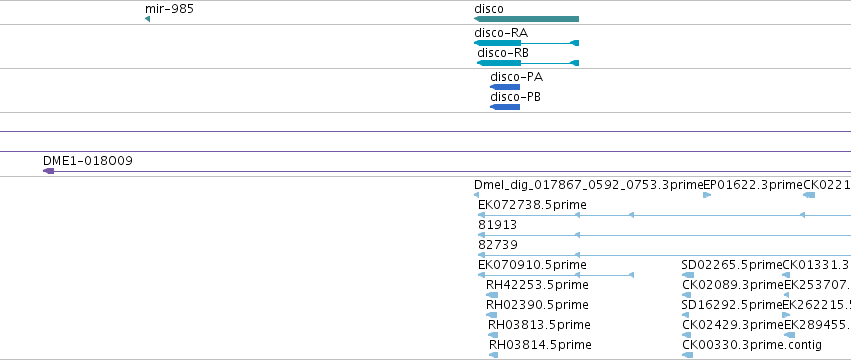Image resolution: width=851 pixels, height=360 pixels.
Task: Click the RH03814.5prime EST glyph
Action: pos(493,355)
